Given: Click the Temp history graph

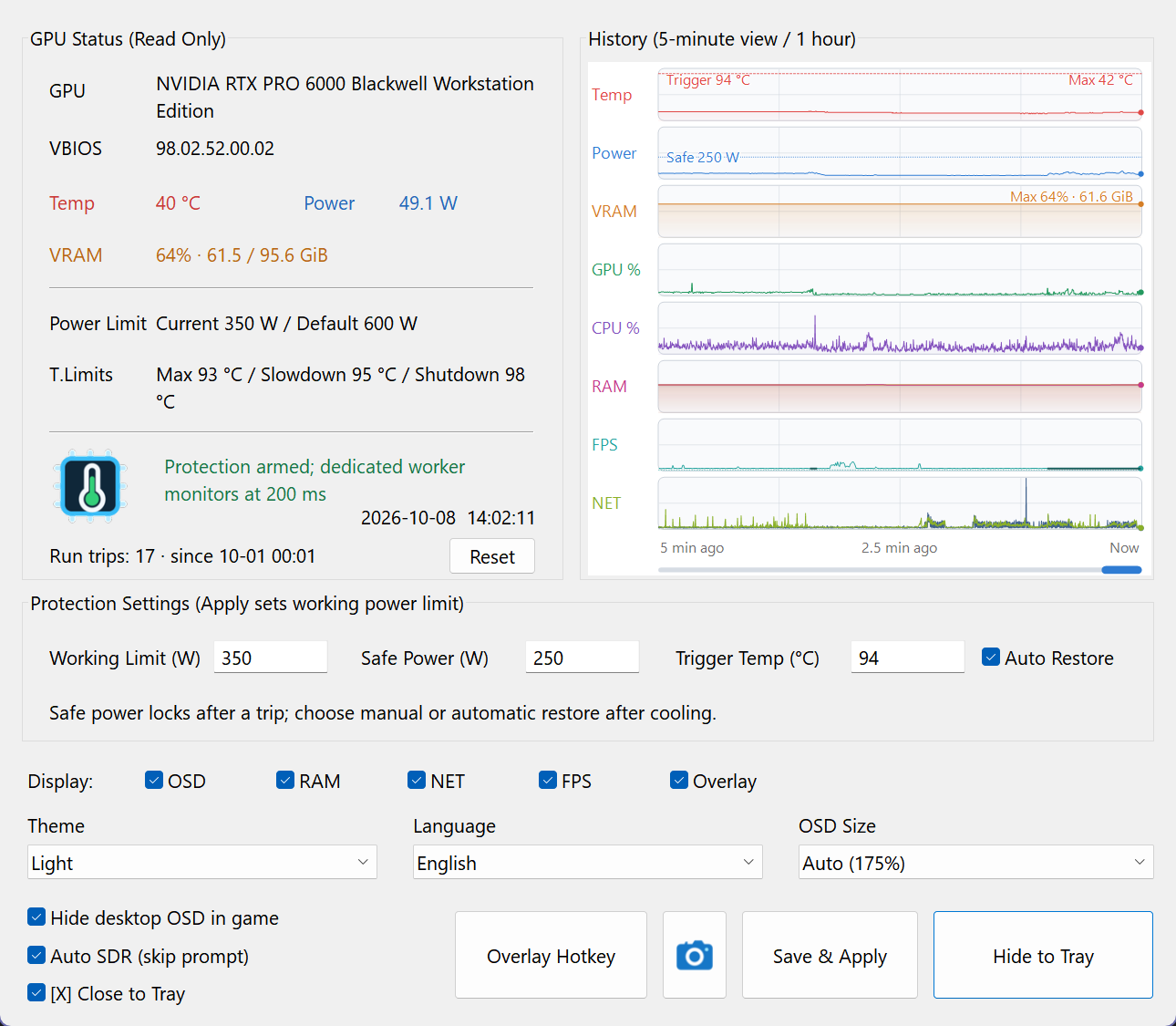Looking at the screenshot, I should click(900, 95).
